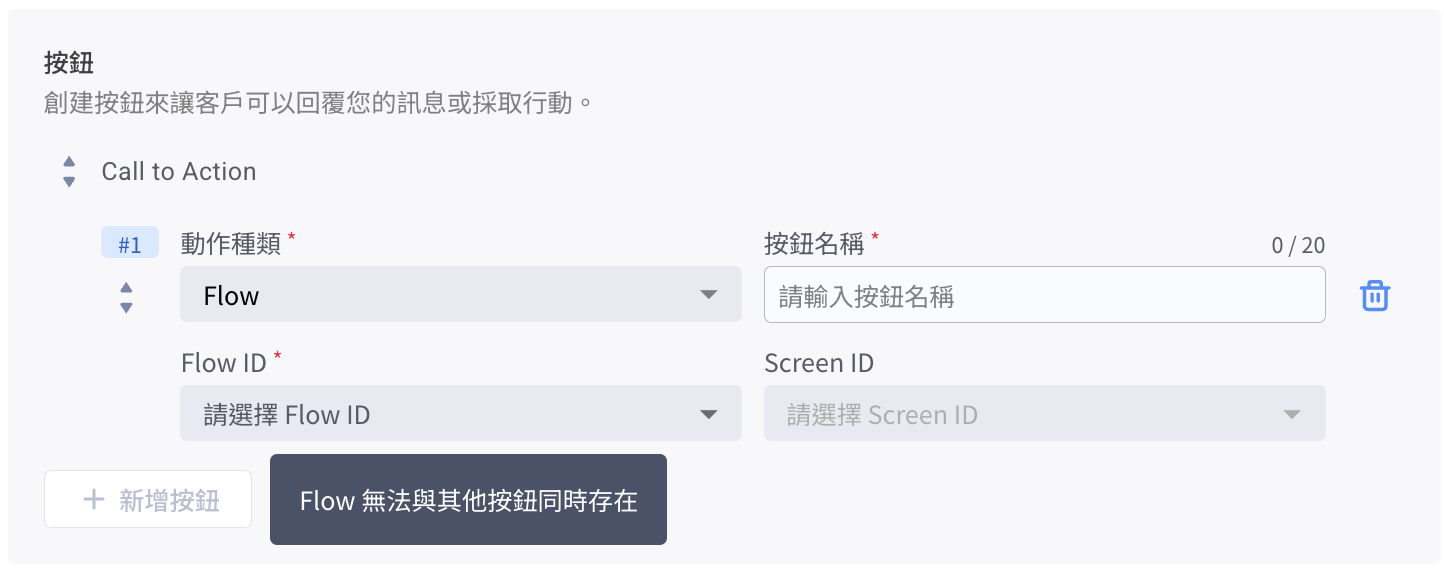Viewport: 1444px width, 570px height.
Task: Click the Flow ID field label
Action: (224, 363)
